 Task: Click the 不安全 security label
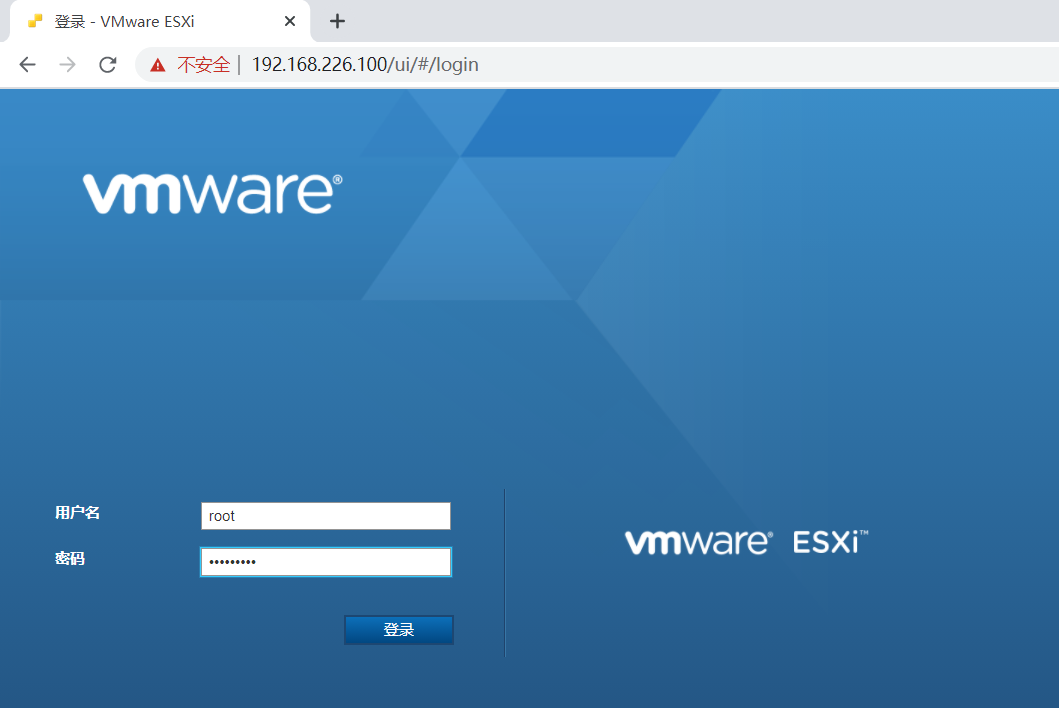coord(203,65)
